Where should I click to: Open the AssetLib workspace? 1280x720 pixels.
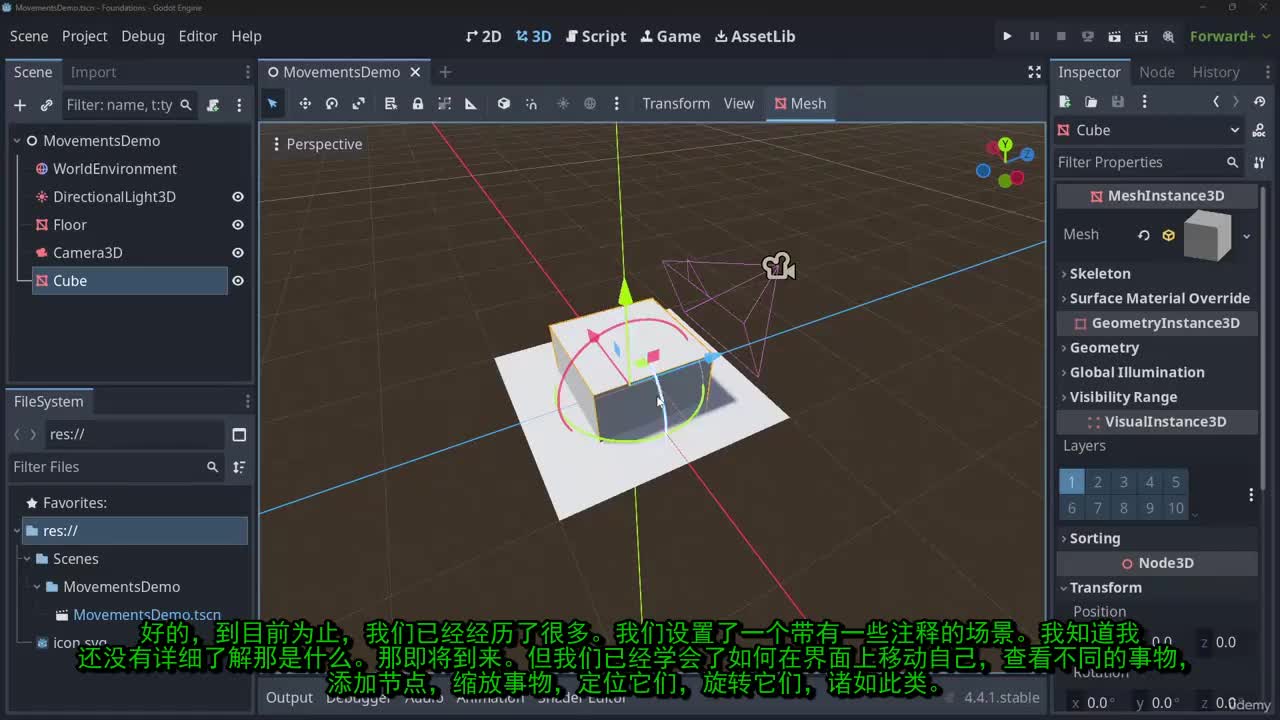[755, 36]
